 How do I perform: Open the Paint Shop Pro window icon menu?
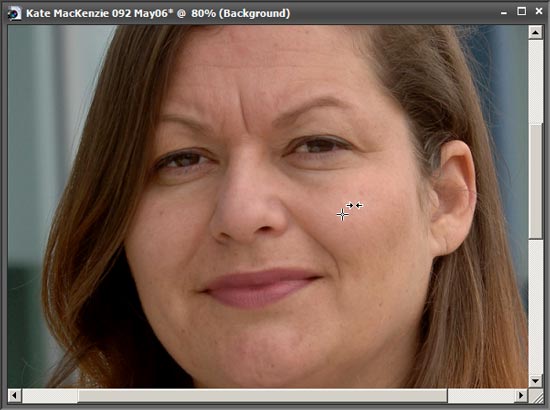[14, 14]
